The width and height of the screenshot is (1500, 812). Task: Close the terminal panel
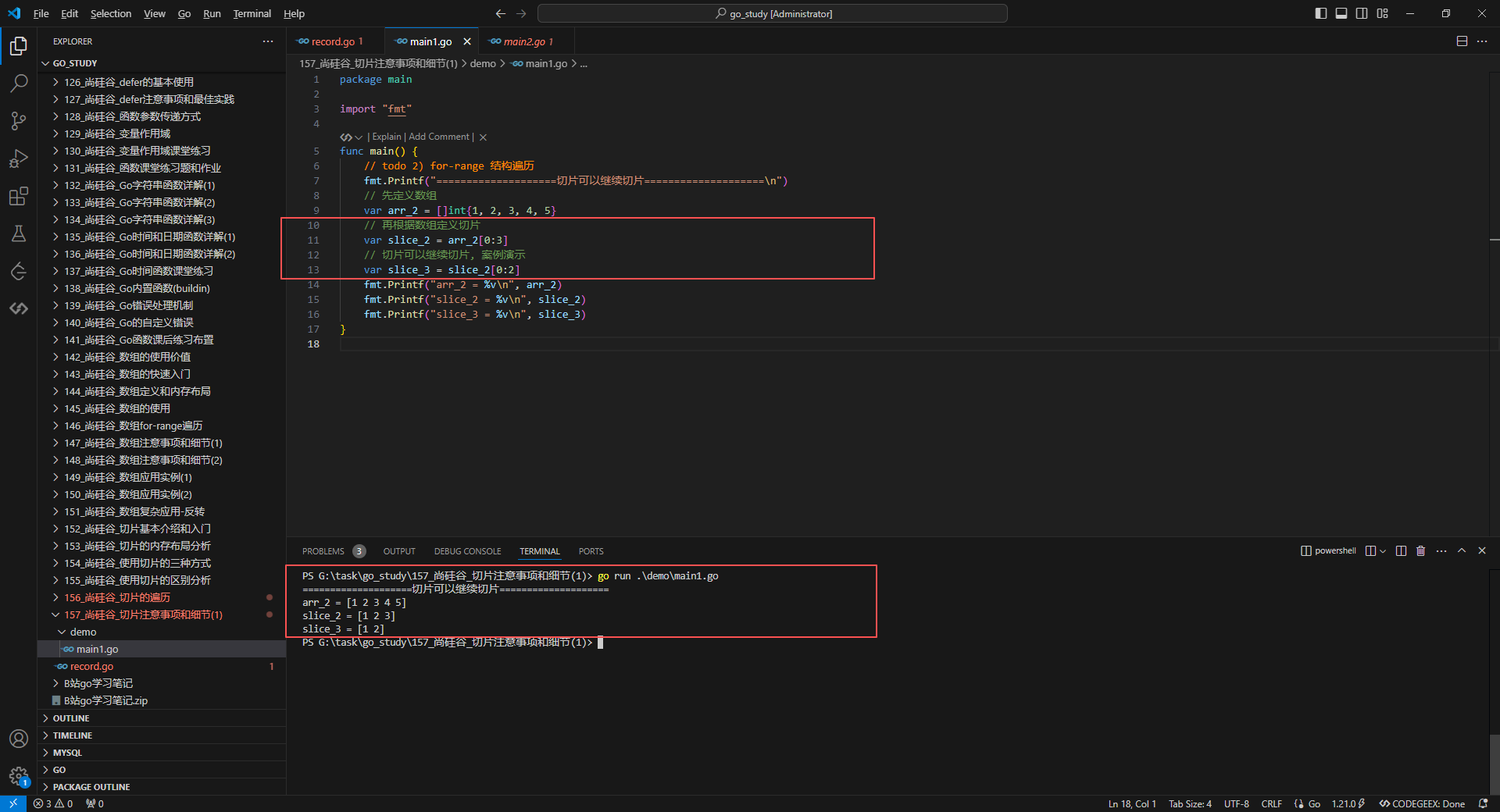[x=1482, y=551]
